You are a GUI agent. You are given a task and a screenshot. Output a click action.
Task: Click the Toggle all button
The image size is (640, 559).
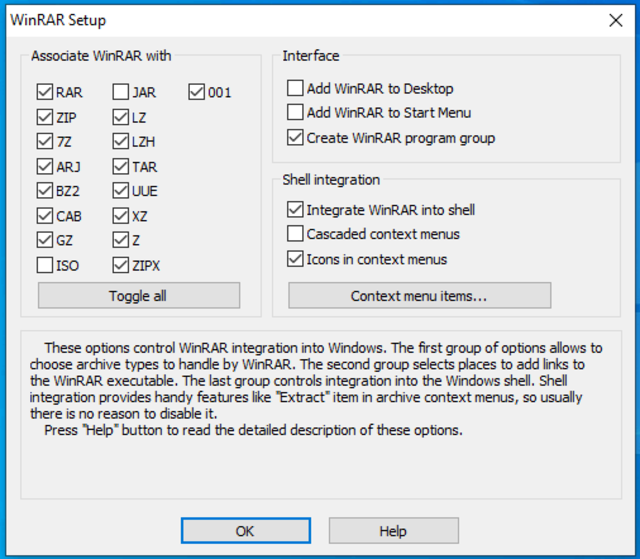tap(139, 295)
